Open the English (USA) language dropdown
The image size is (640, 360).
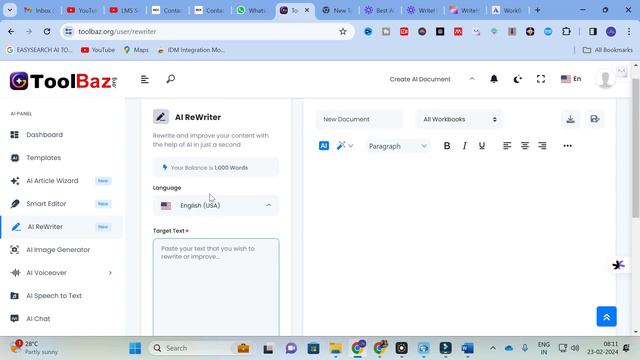coord(216,205)
